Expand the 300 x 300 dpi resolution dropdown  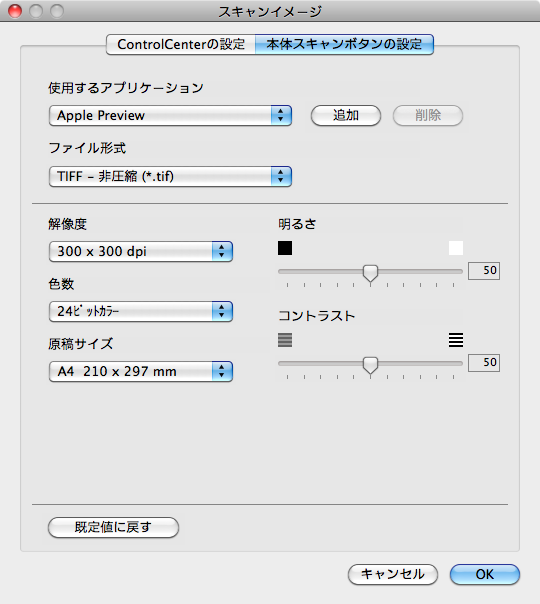coord(141,252)
